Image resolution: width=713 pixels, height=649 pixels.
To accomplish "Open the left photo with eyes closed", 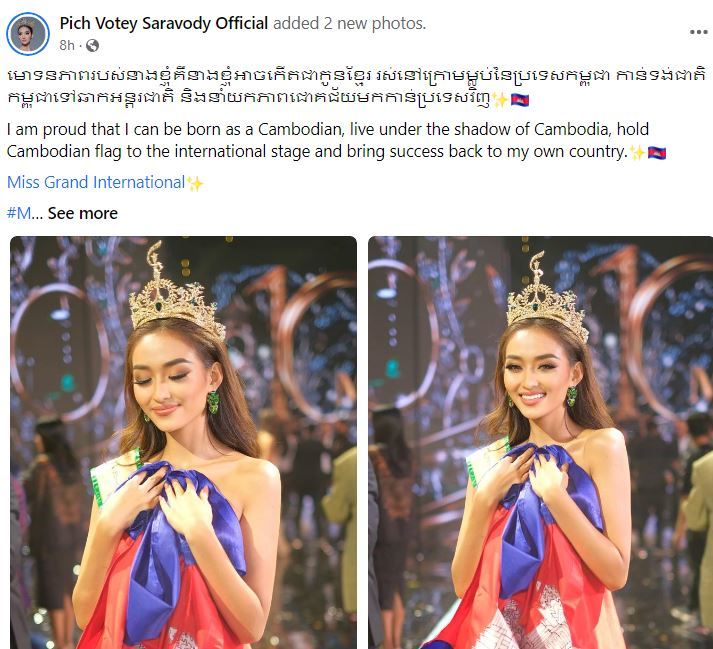I will 183,443.
